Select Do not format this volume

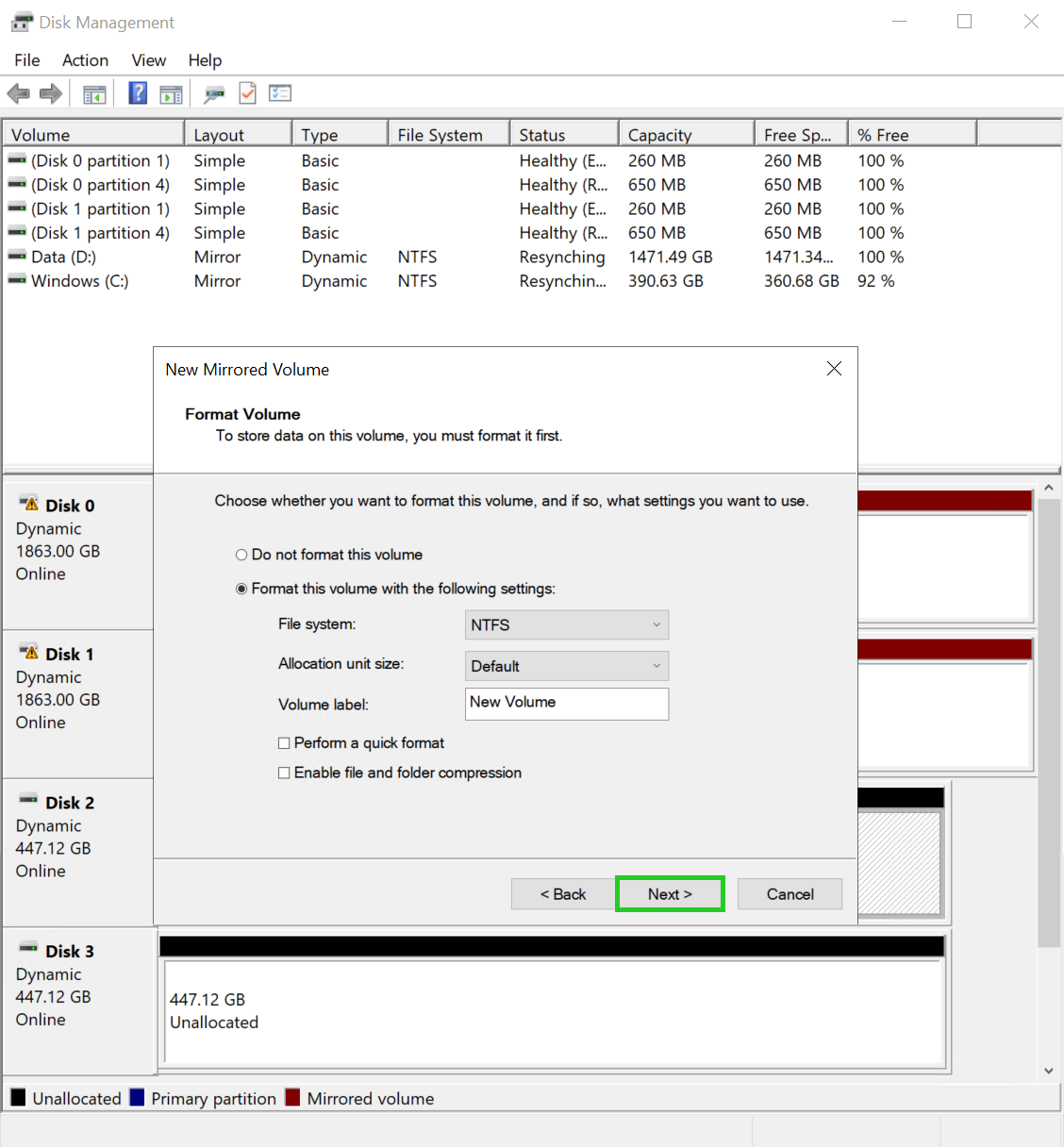(241, 555)
